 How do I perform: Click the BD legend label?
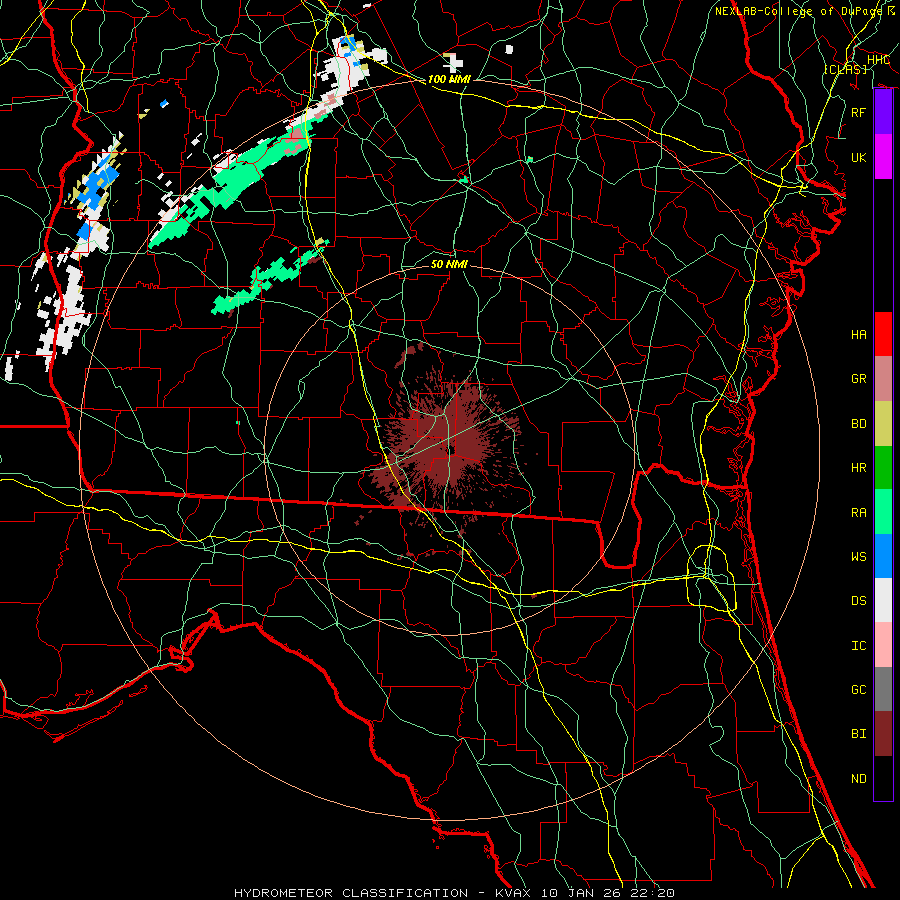[x=859, y=424]
